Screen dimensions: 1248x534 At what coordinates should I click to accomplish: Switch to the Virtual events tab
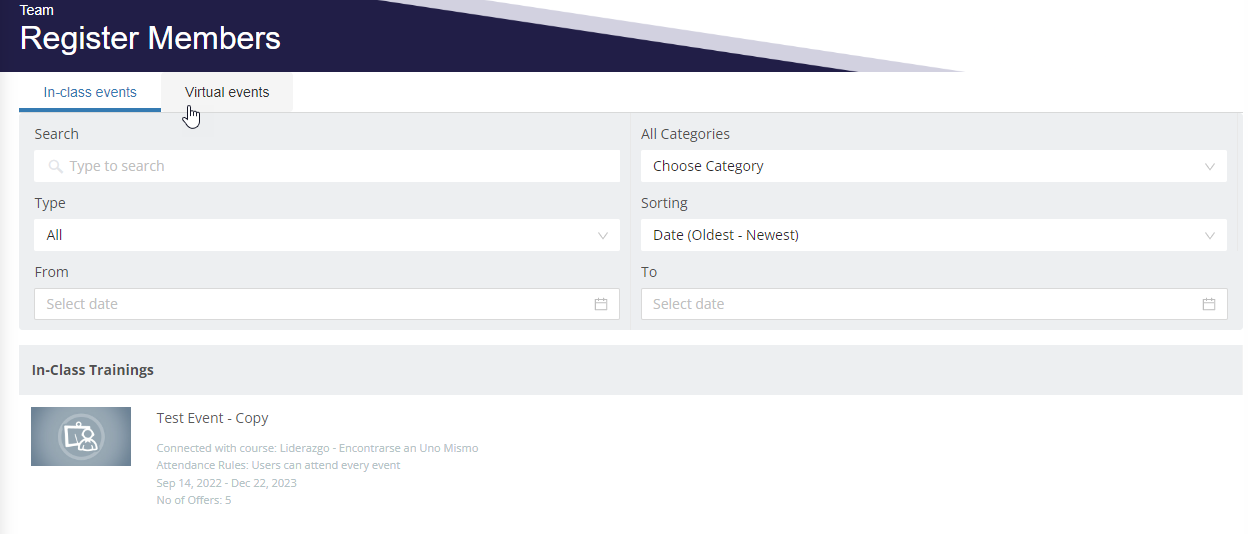tap(227, 92)
